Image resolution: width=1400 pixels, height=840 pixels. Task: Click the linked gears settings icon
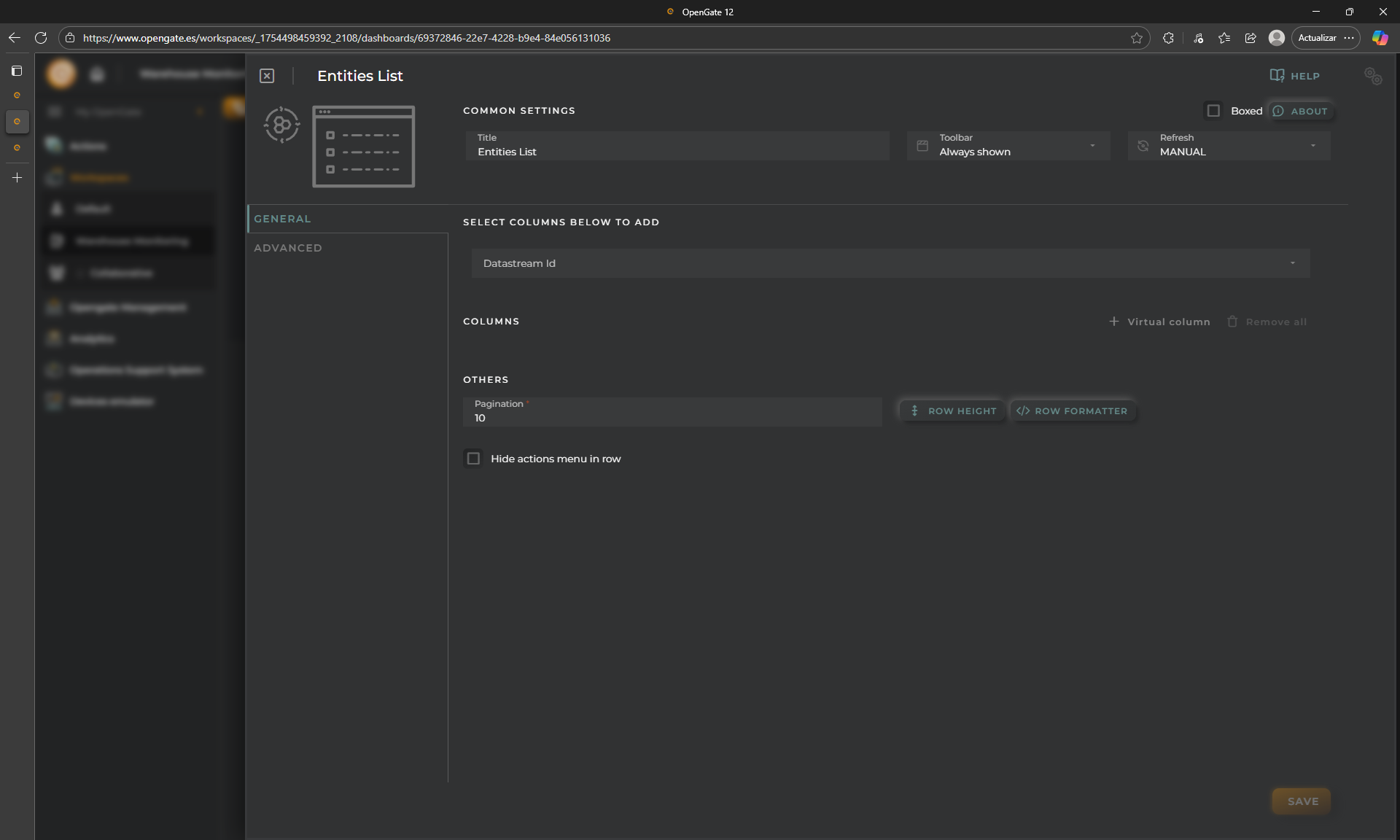point(1373,76)
